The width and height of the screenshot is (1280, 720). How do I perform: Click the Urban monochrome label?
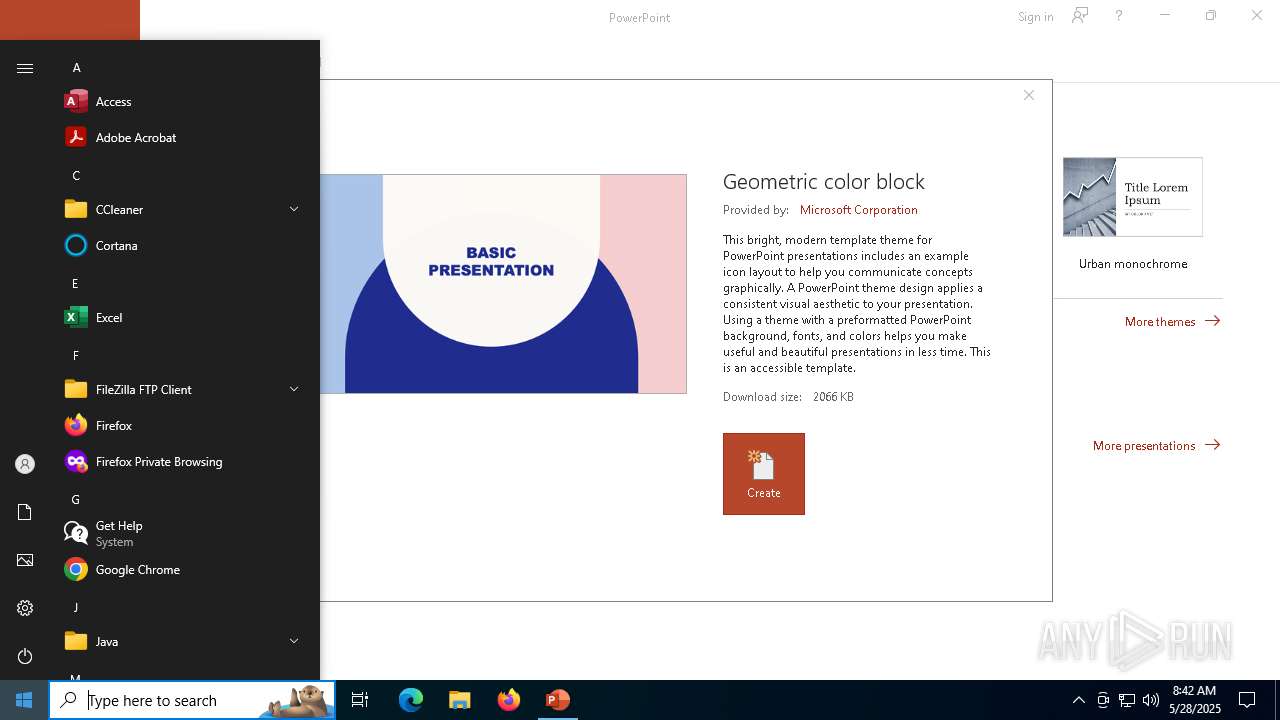[x=1133, y=264]
